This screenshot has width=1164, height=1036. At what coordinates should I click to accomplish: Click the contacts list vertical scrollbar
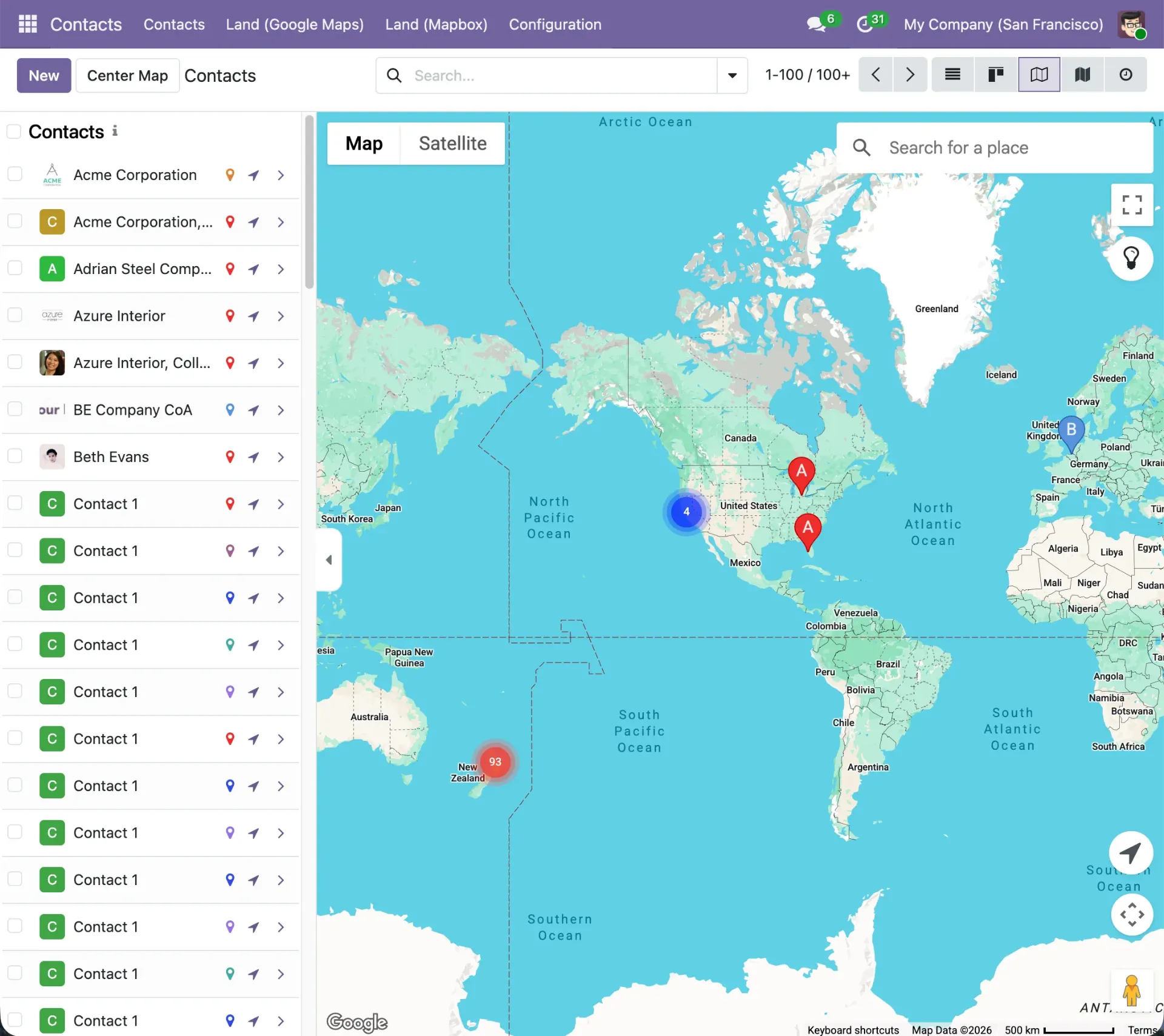point(309,203)
